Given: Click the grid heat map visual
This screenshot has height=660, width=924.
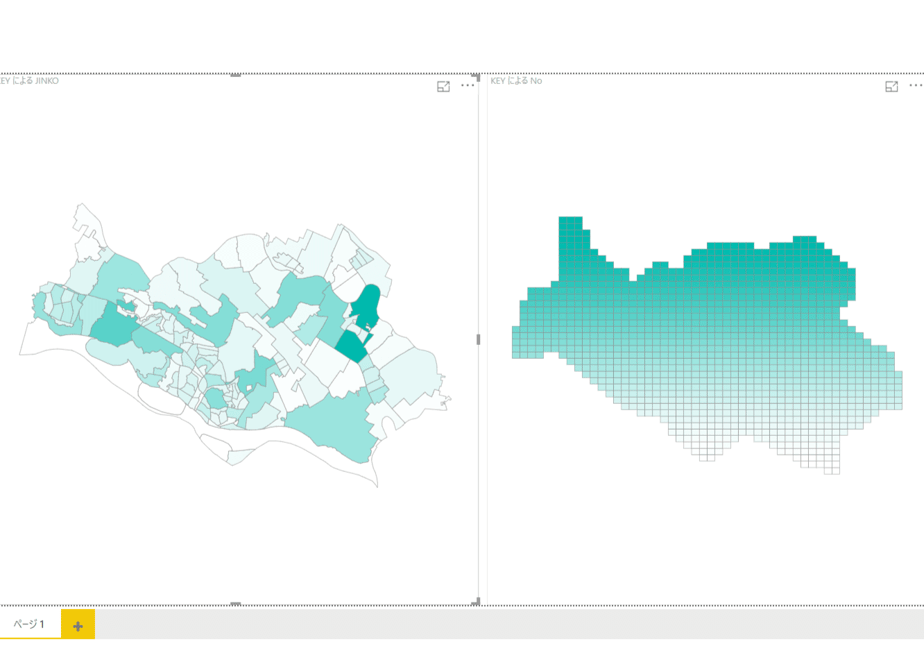Looking at the screenshot, I should pyautogui.click(x=707, y=345).
